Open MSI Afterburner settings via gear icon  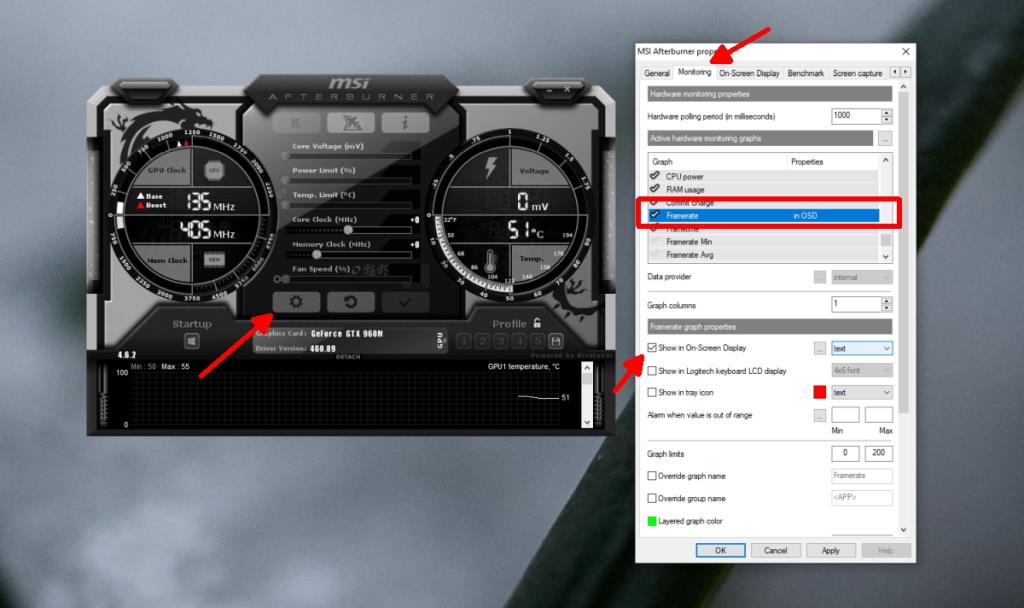point(296,301)
